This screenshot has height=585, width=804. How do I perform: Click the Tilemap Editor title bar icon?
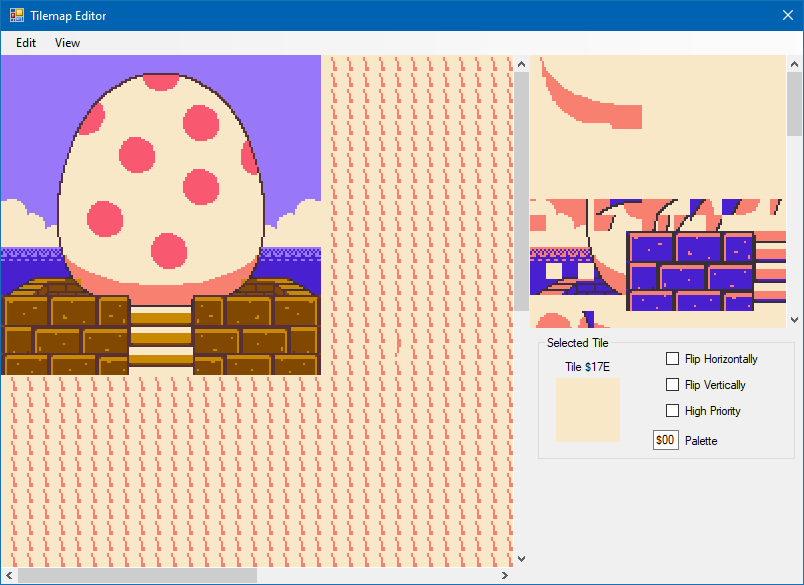(17, 15)
